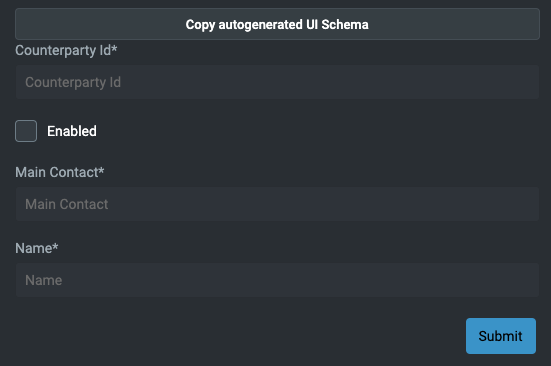Click the Enabled checkbox label text
Screen dimensions: 551x366
tap(72, 131)
